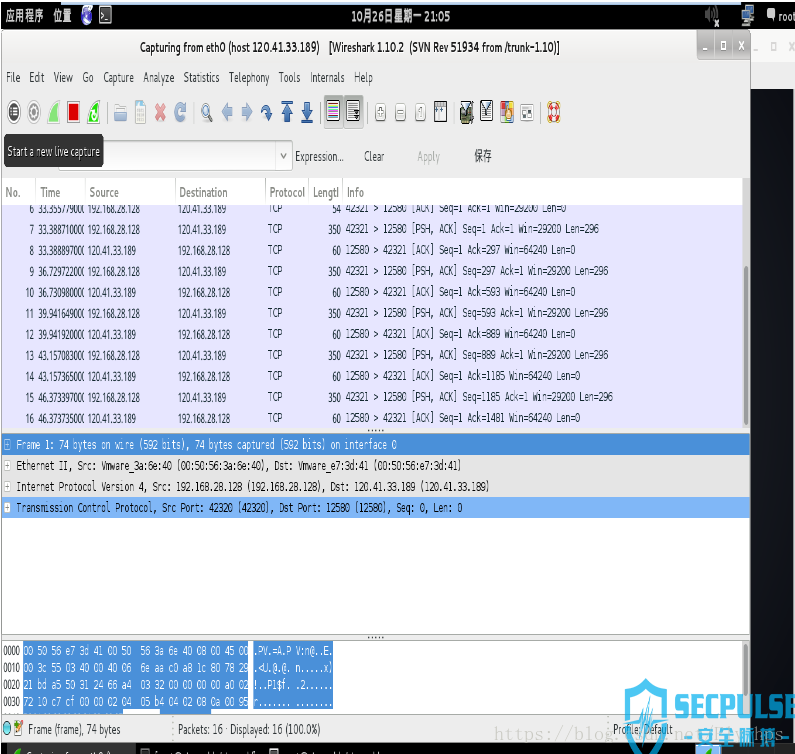
Task: Expand Transmission Control Protocol tree
Action: point(7,508)
